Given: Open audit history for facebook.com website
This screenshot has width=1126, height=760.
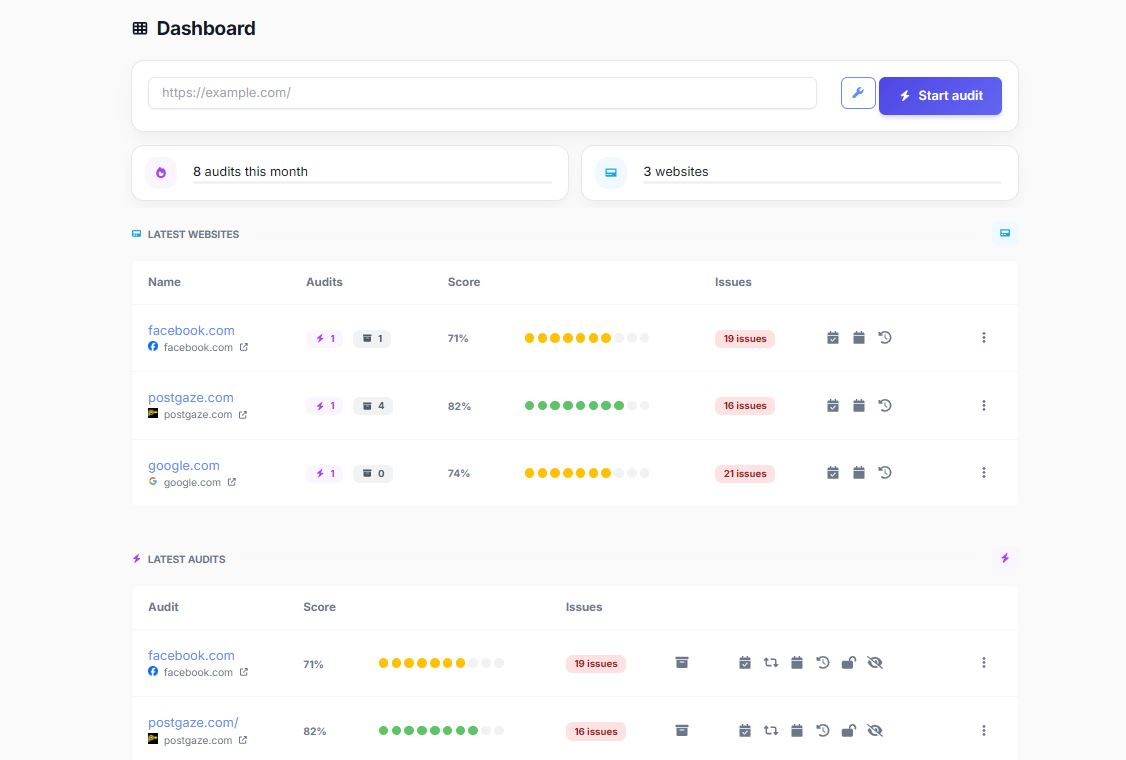Looking at the screenshot, I should point(885,337).
